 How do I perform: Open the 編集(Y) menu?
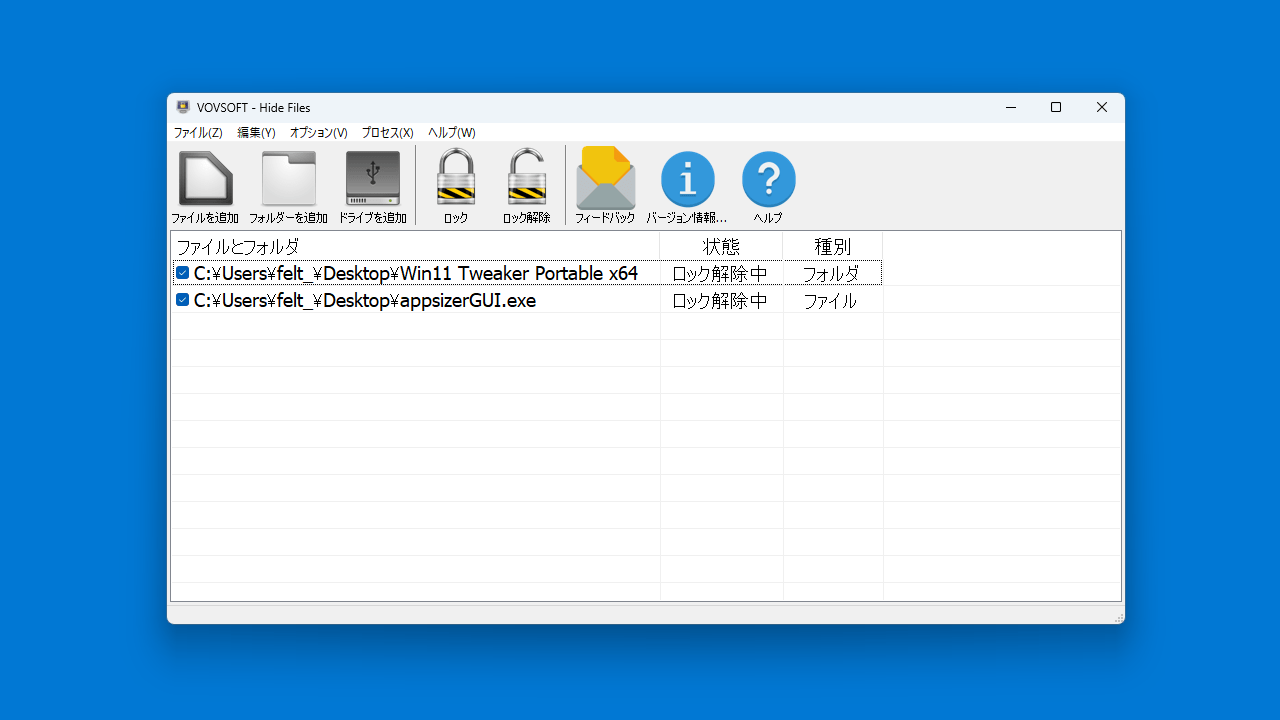click(x=256, y=132)
